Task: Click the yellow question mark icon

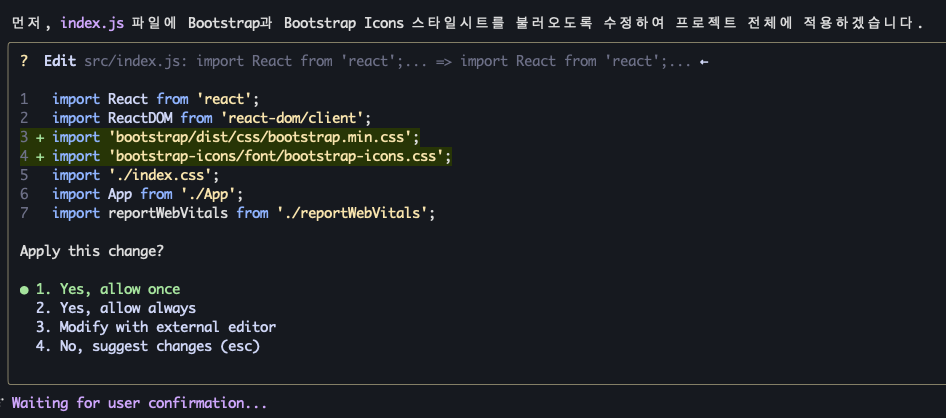Action: coord(24,61)
